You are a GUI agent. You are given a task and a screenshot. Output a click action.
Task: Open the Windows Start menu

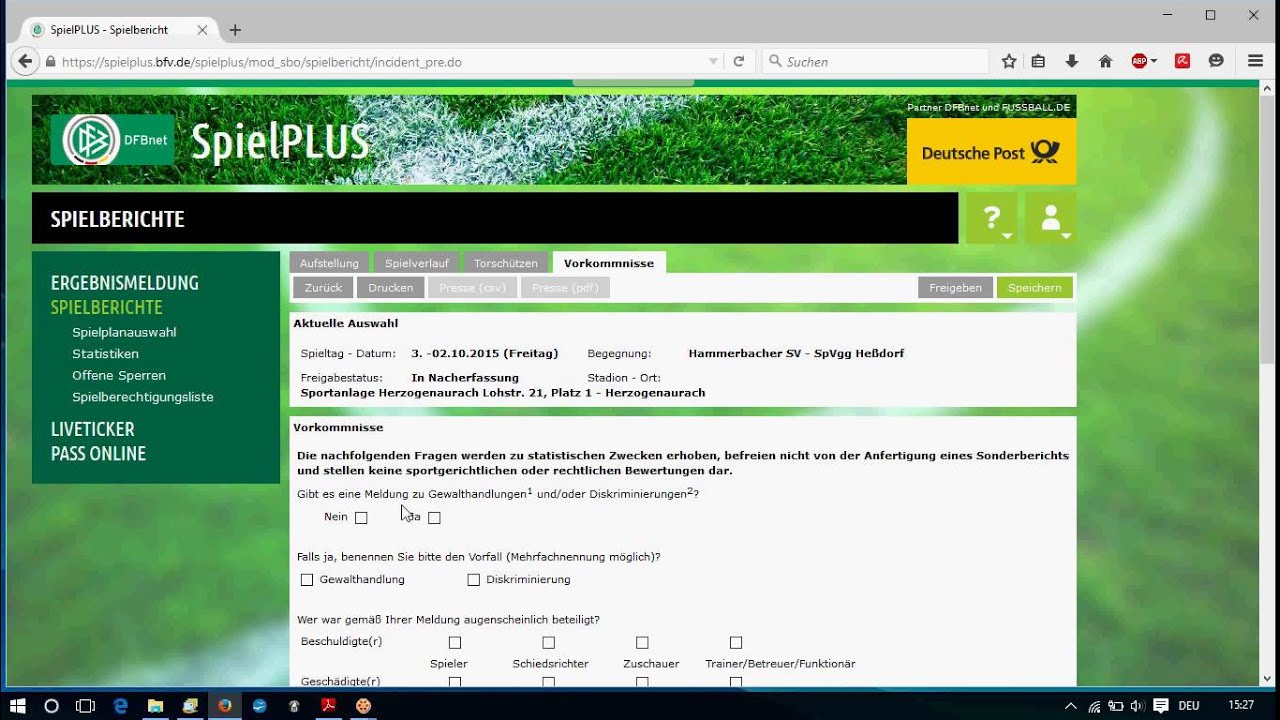click(18, 705)
